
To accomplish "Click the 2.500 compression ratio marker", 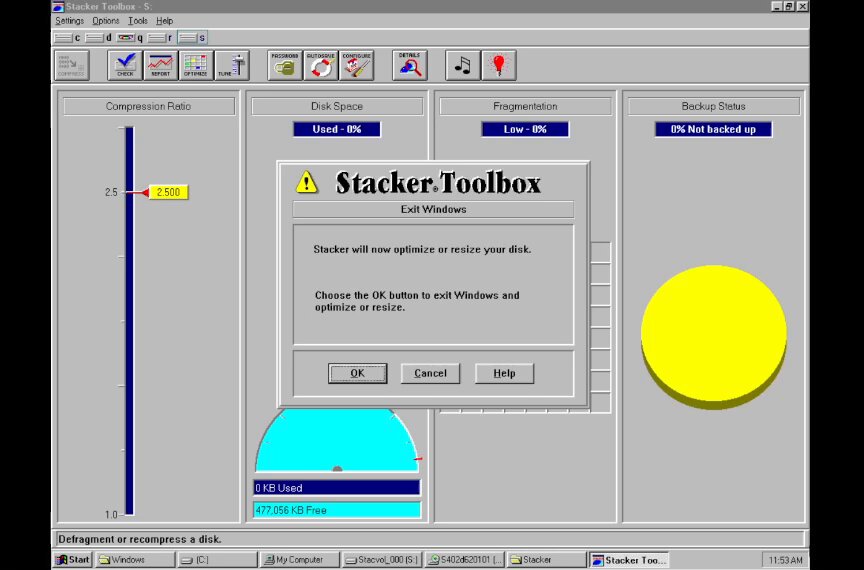I will click(168, 192).
